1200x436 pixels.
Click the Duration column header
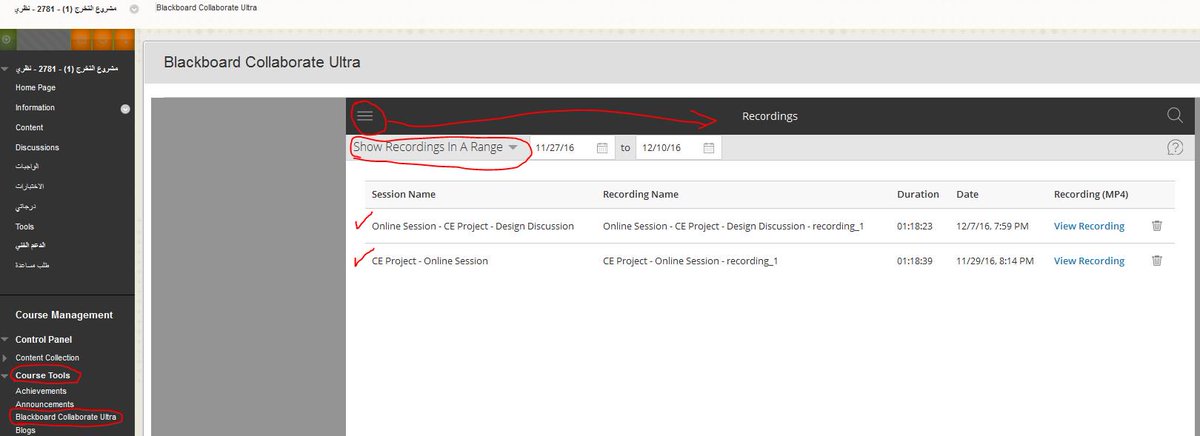click(918, 194)
